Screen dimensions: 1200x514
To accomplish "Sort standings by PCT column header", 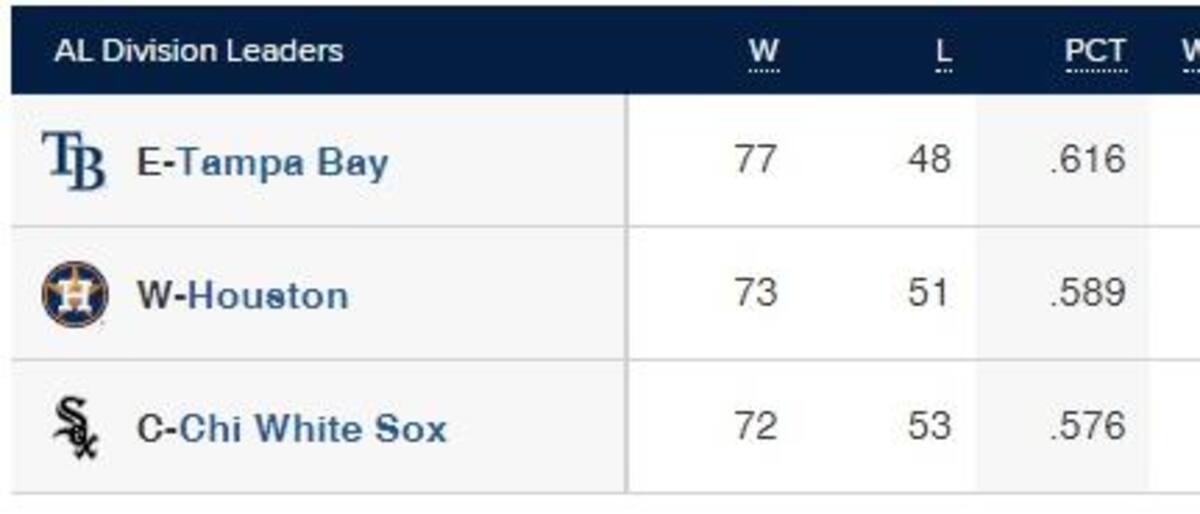I will click(1095, 52).
